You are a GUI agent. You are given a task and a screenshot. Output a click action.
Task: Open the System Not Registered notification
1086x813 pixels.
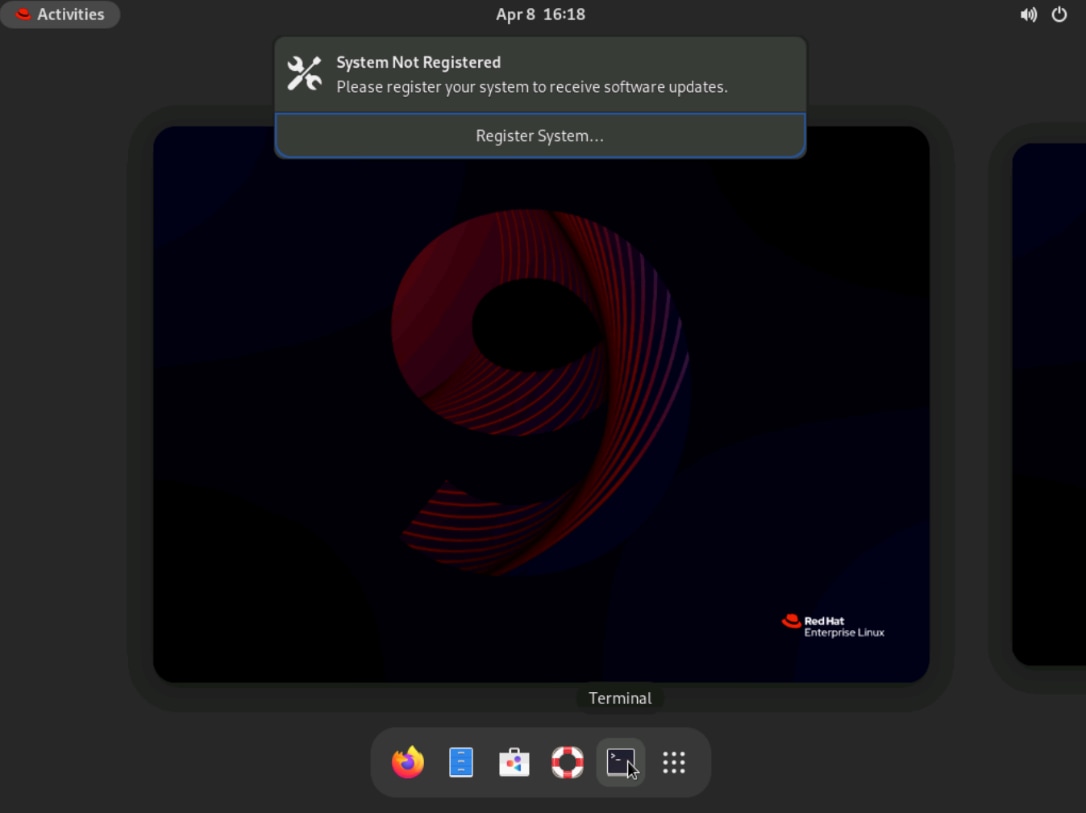click(x=540, y=75)
